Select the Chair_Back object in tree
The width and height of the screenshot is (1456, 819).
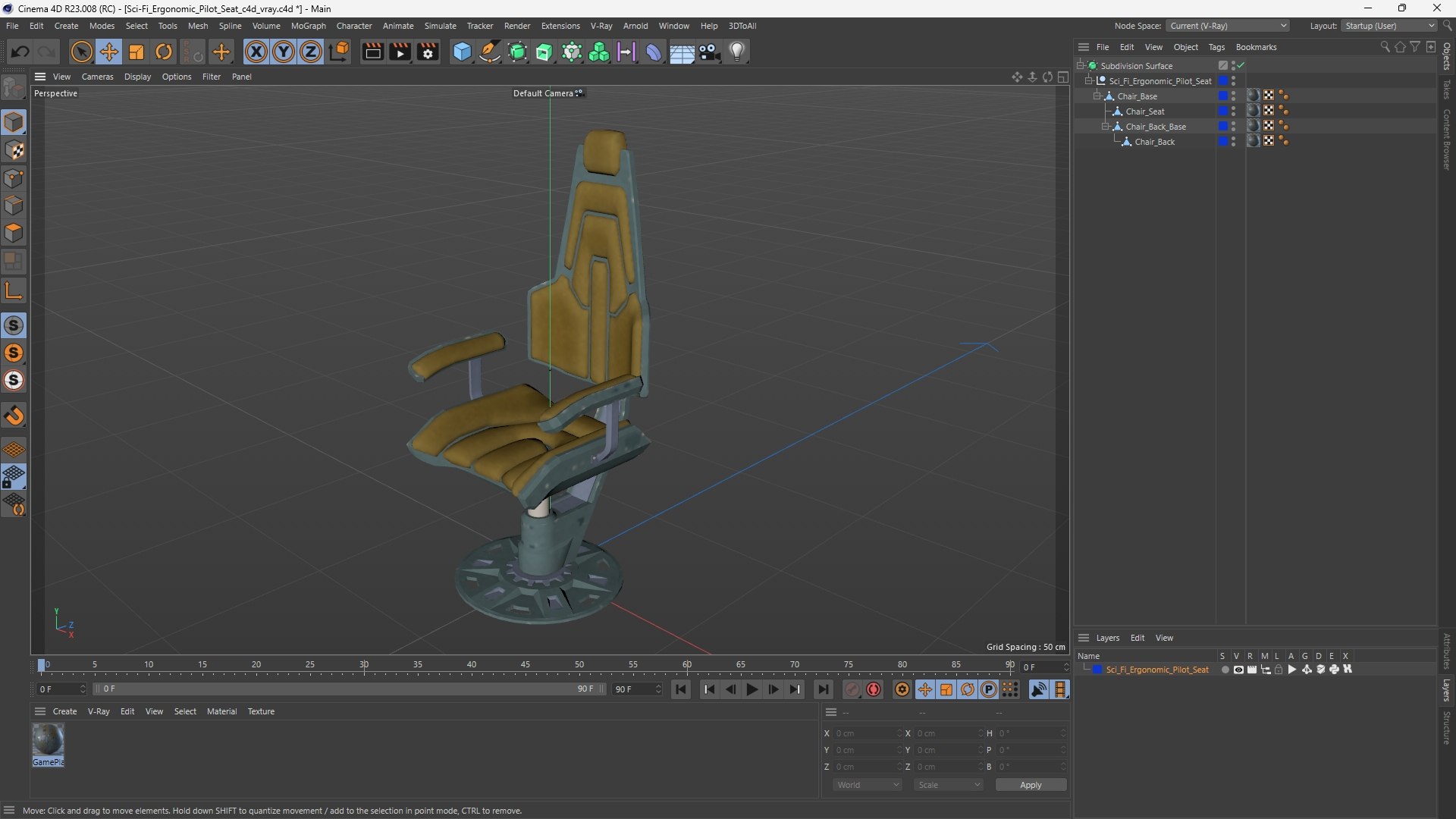(1154, 142)
